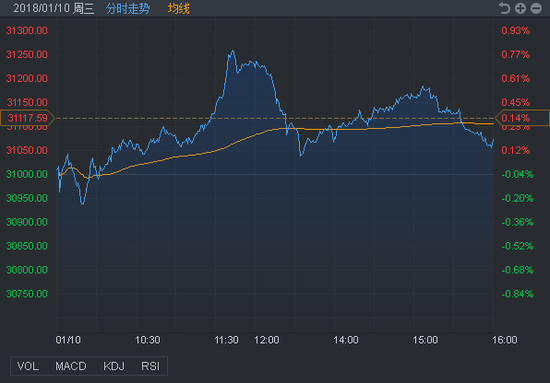Click the 30950.00 price axis label
Viewport: 550px width, 383px height.
27,198
